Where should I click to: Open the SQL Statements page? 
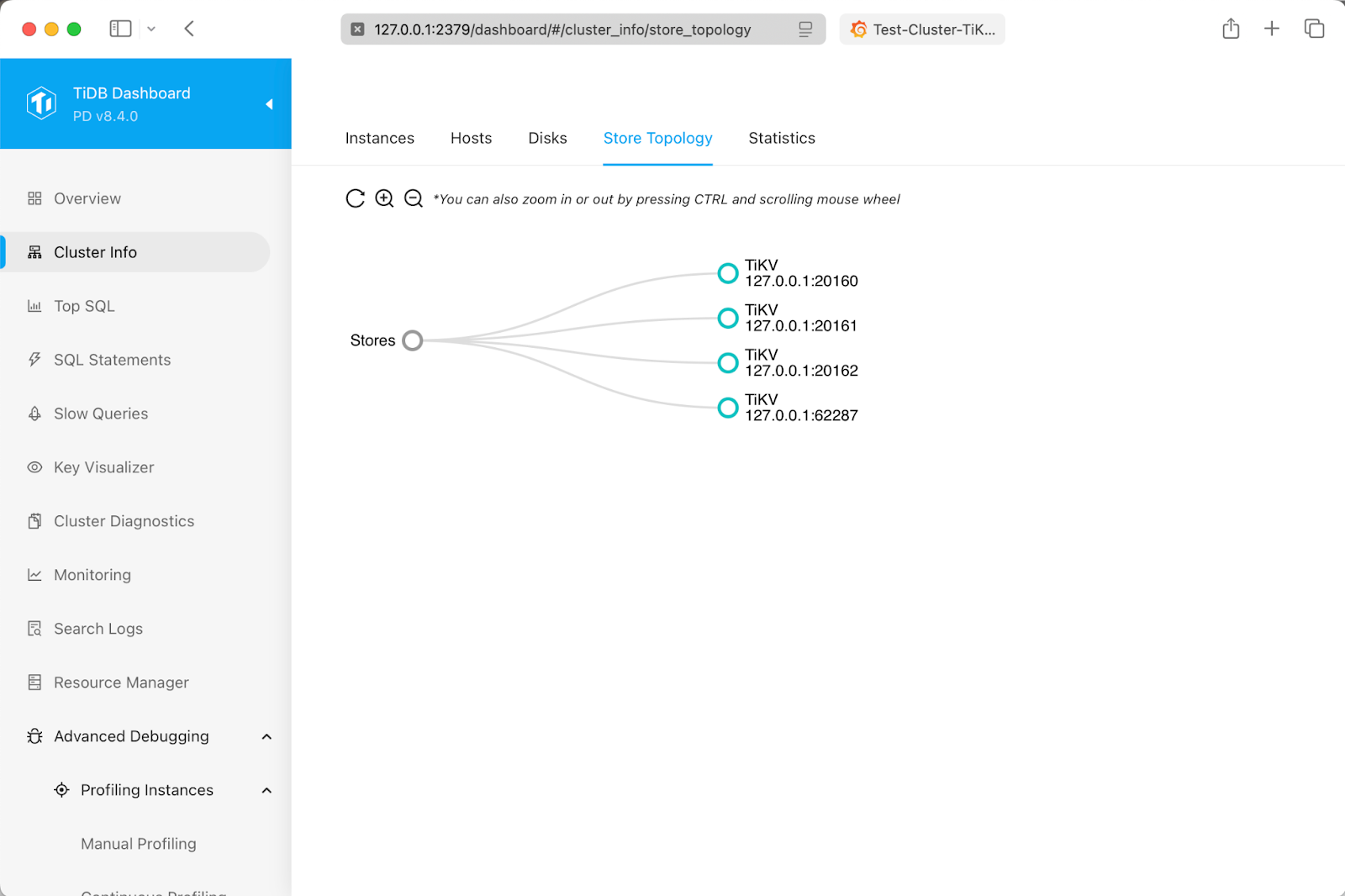click(x=113, y=360)
